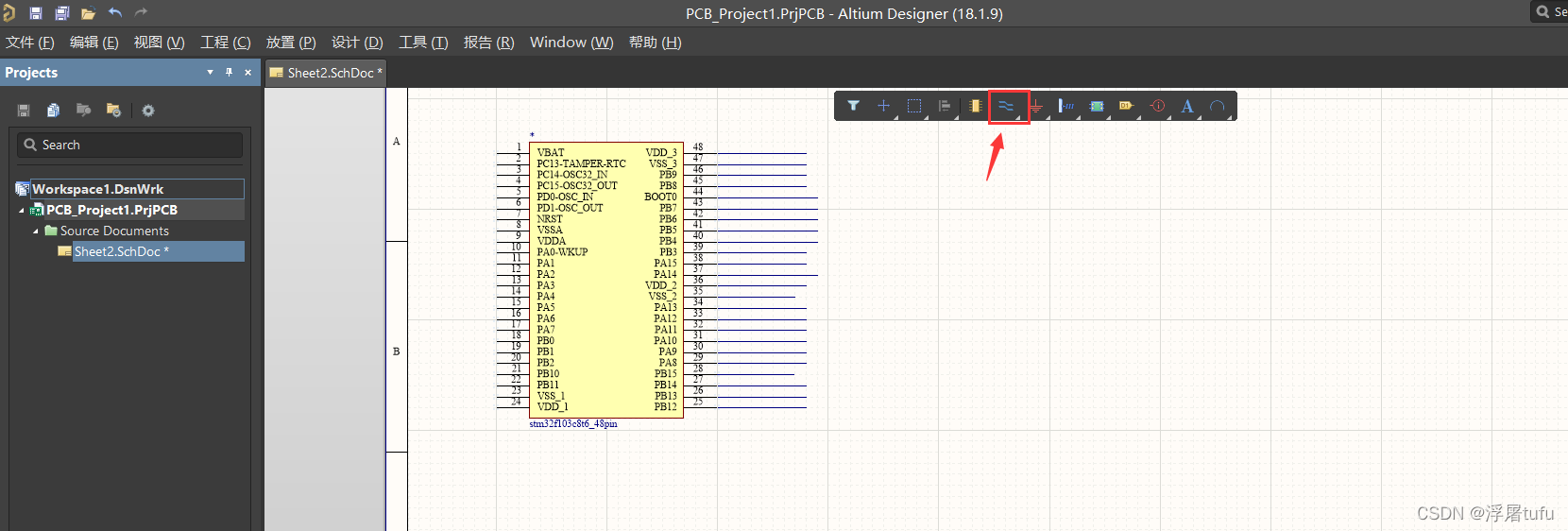Open the 报告 (R) menu
Screen dimensions: 1568x531
click(x=489, y=43)
